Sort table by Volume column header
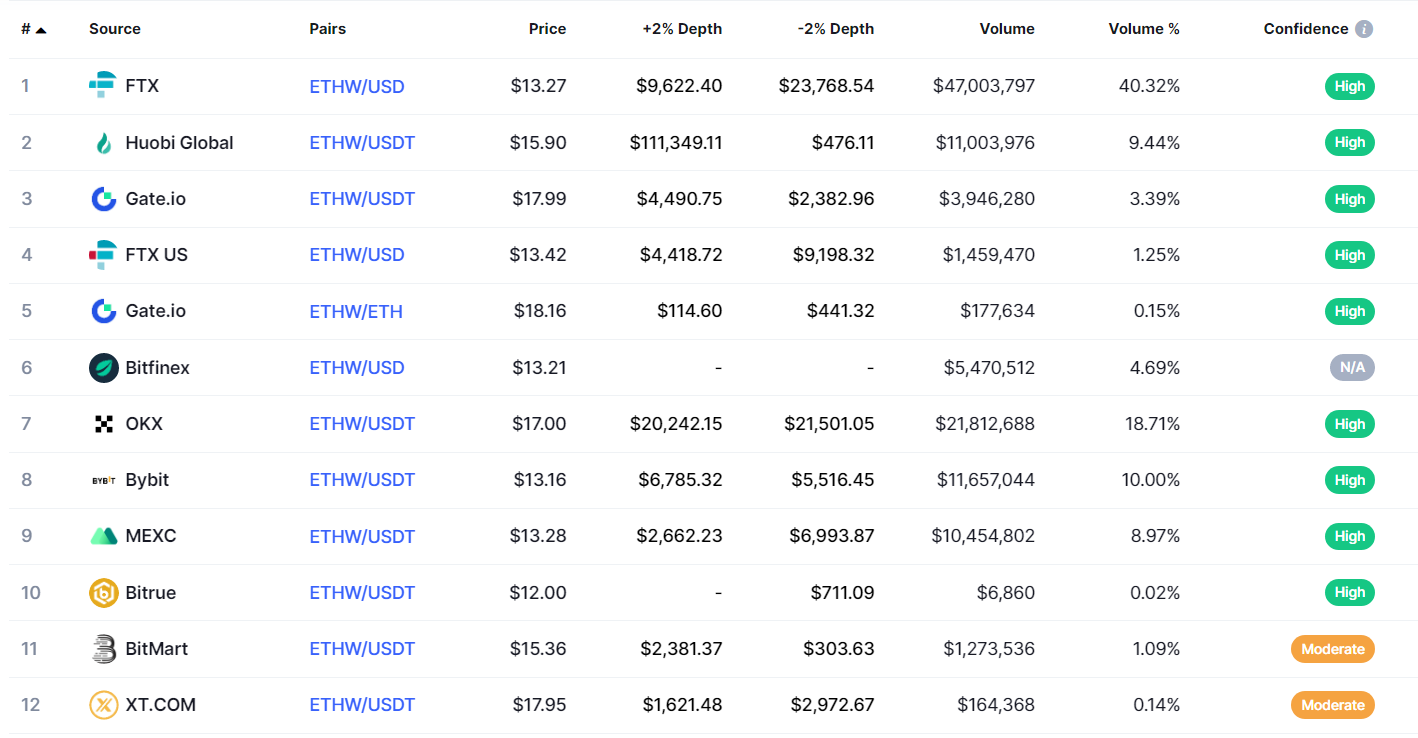The image size is (1418, 738). (x=1007, y=29)
